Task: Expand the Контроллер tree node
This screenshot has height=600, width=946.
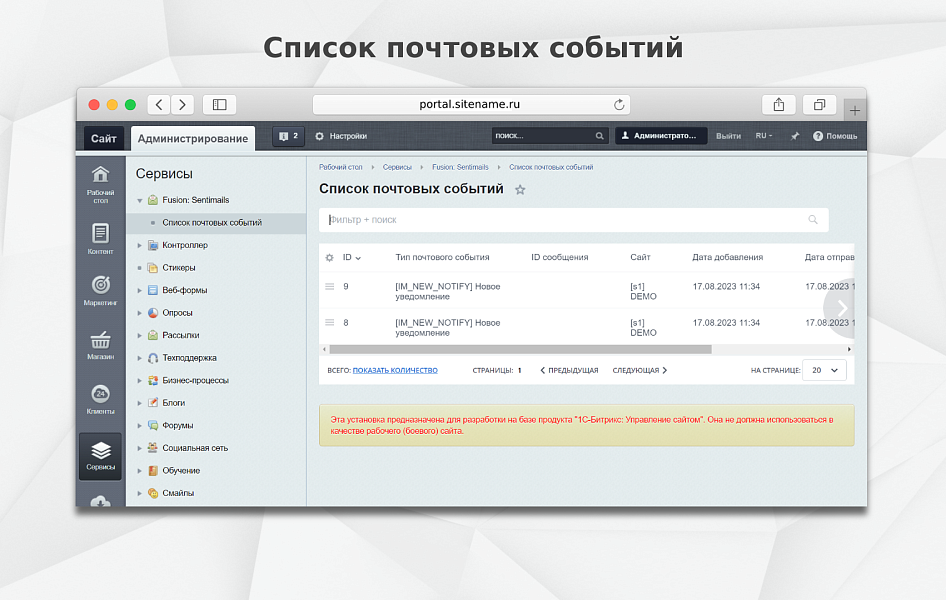Action: coord(140,245)
